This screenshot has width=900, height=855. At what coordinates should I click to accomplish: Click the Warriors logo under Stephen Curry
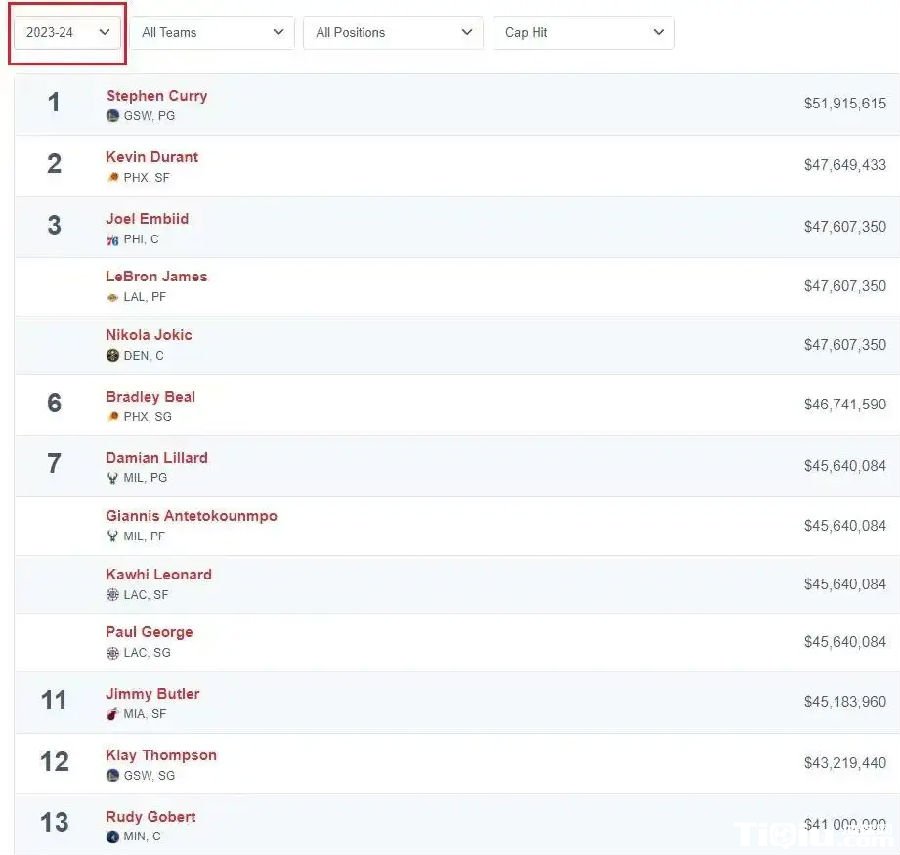pyautogui.click(x=113, y=116)
